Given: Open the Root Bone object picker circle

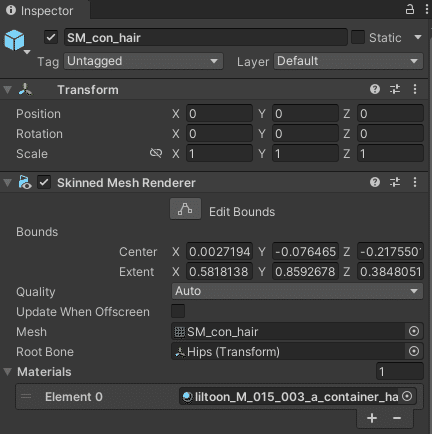Looking at the screenshot, I should coord(414,351).
